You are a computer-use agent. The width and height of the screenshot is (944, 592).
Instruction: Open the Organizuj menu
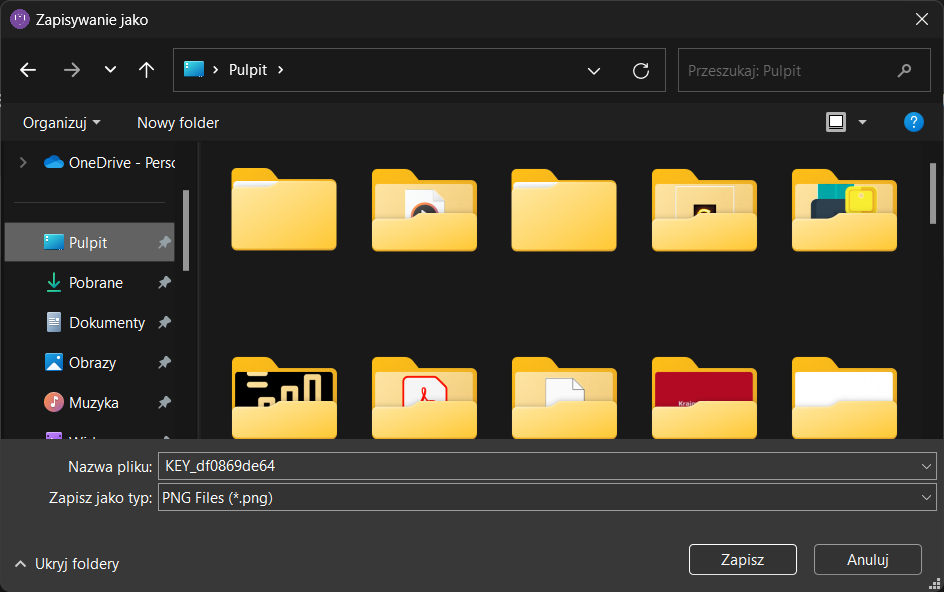click(x=62, y=122)
